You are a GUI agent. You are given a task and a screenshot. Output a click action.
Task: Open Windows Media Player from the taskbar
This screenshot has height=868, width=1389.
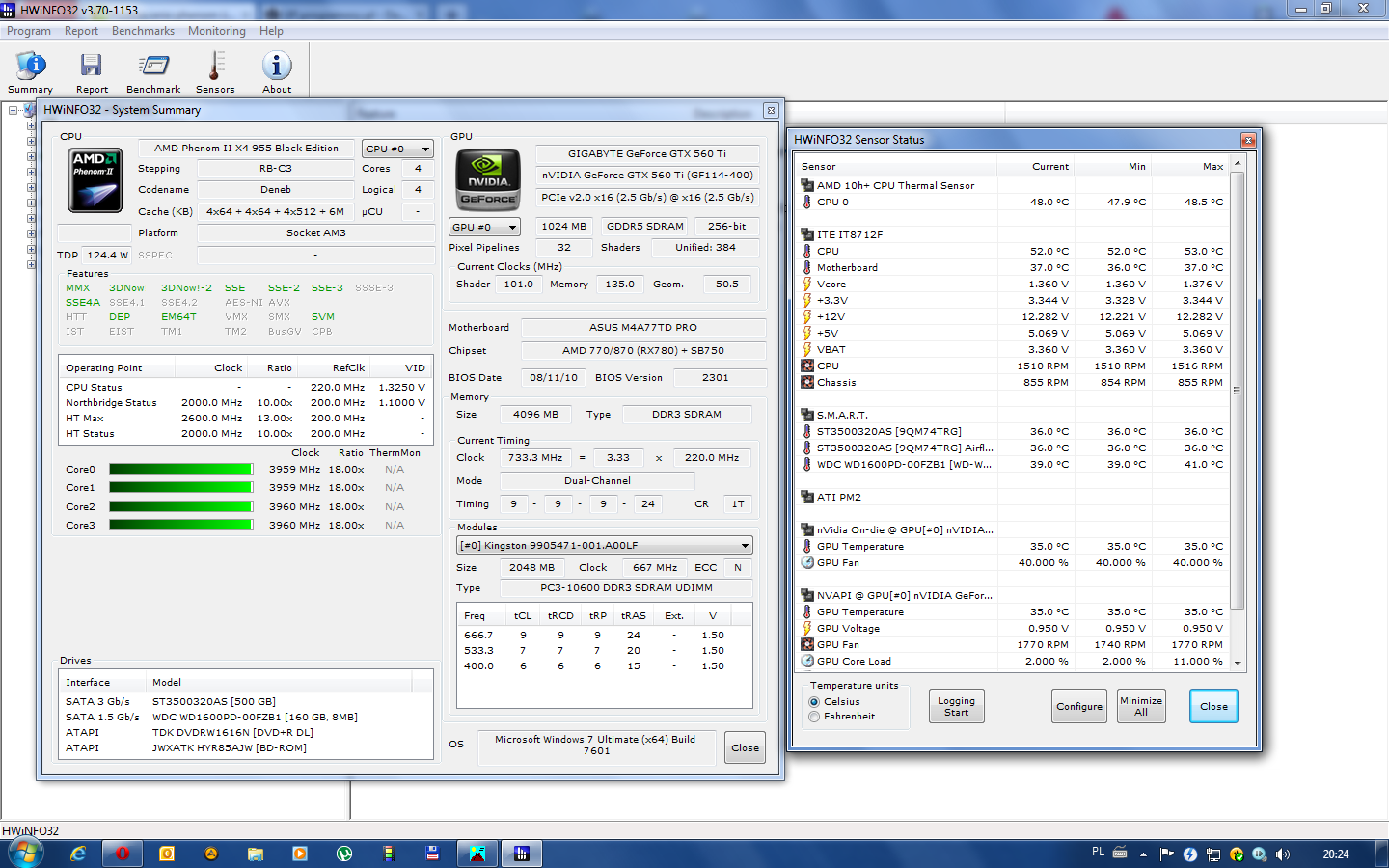point(300,854)
